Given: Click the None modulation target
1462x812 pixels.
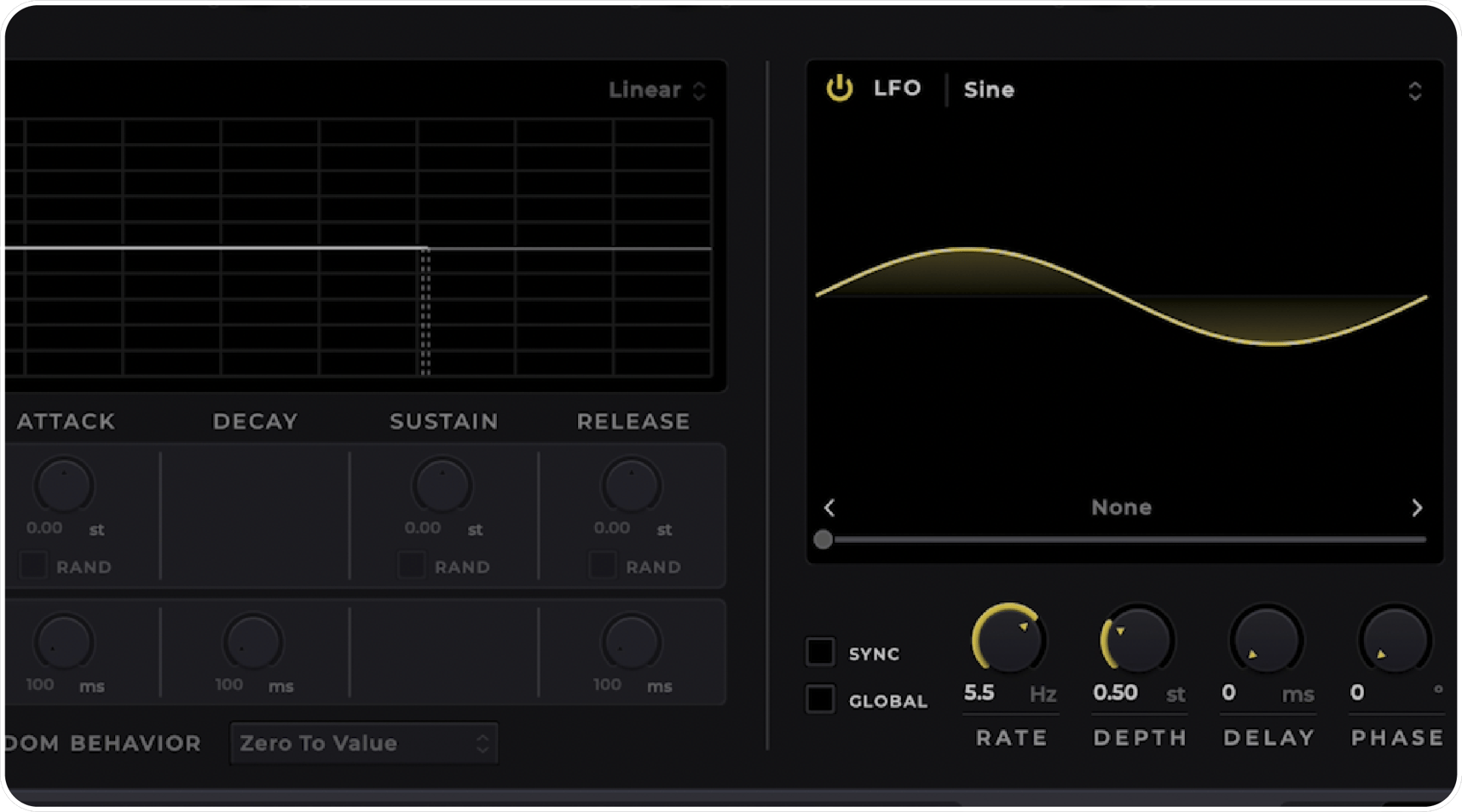Looking at the screenshot, I should (1121, 507).
